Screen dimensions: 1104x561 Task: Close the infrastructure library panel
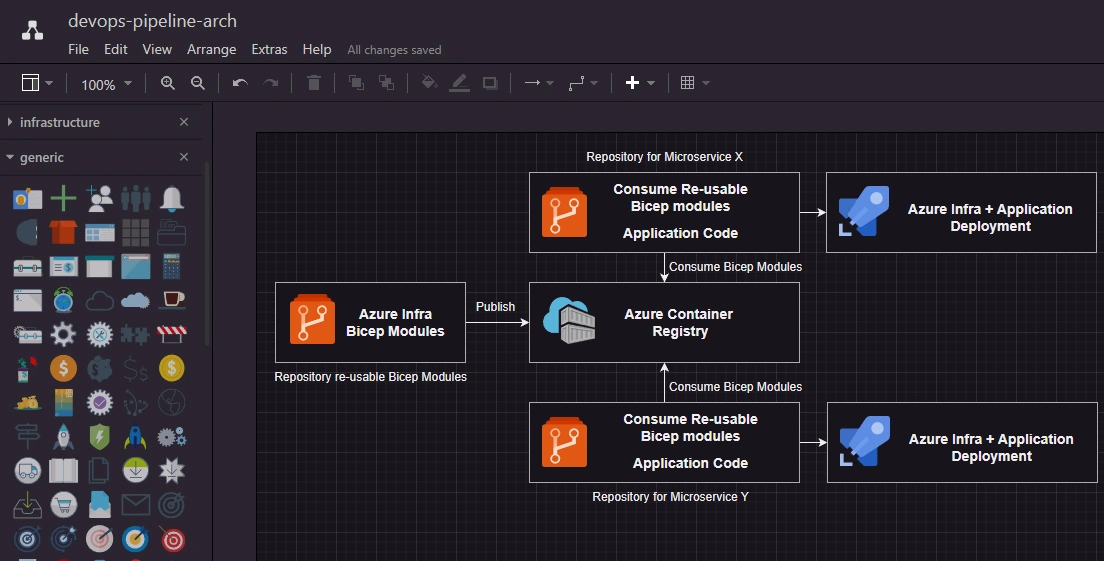(x=184, y=122)
